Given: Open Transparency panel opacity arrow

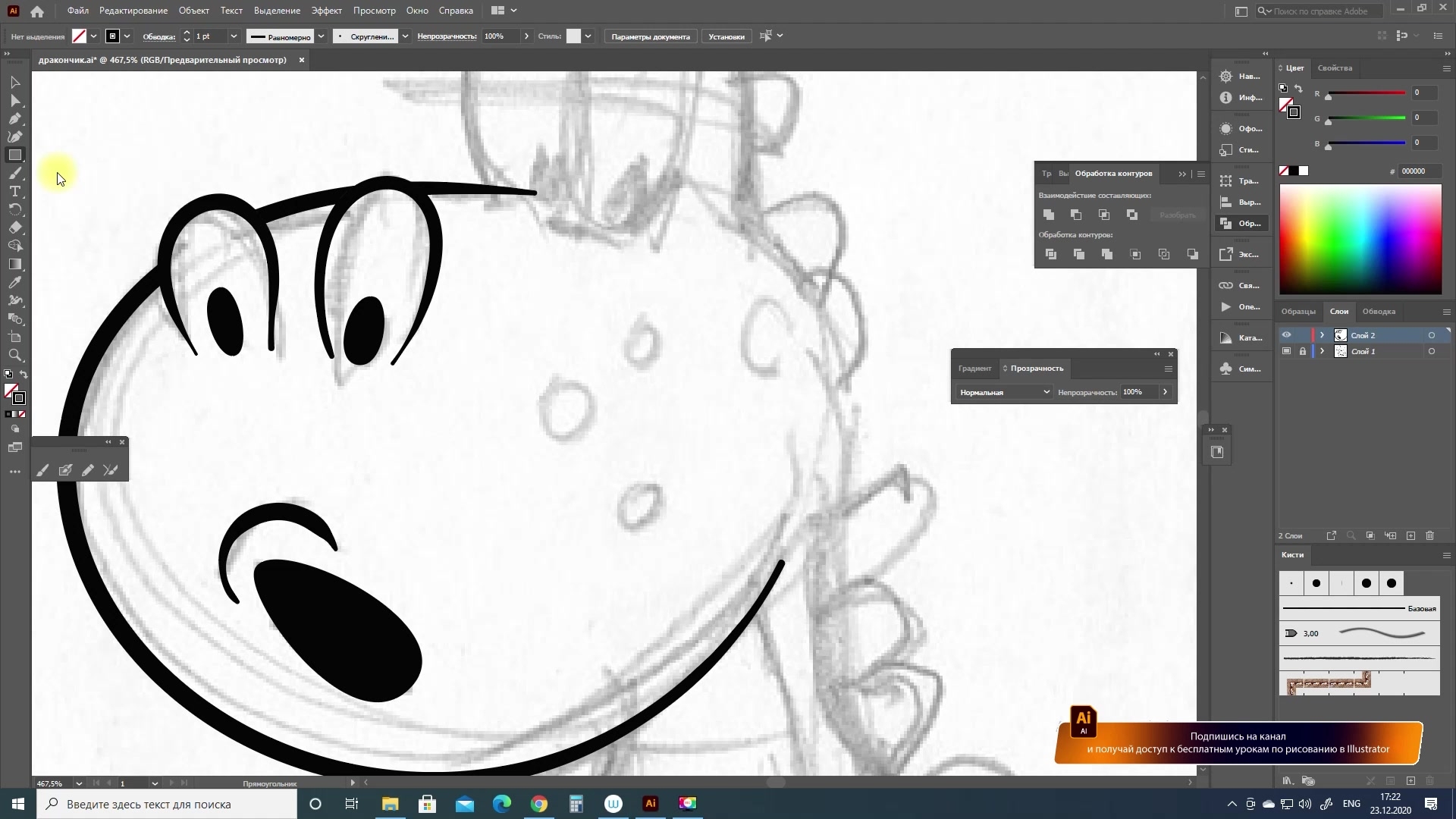Looking at the screenshot, I should pos(1165,392).
